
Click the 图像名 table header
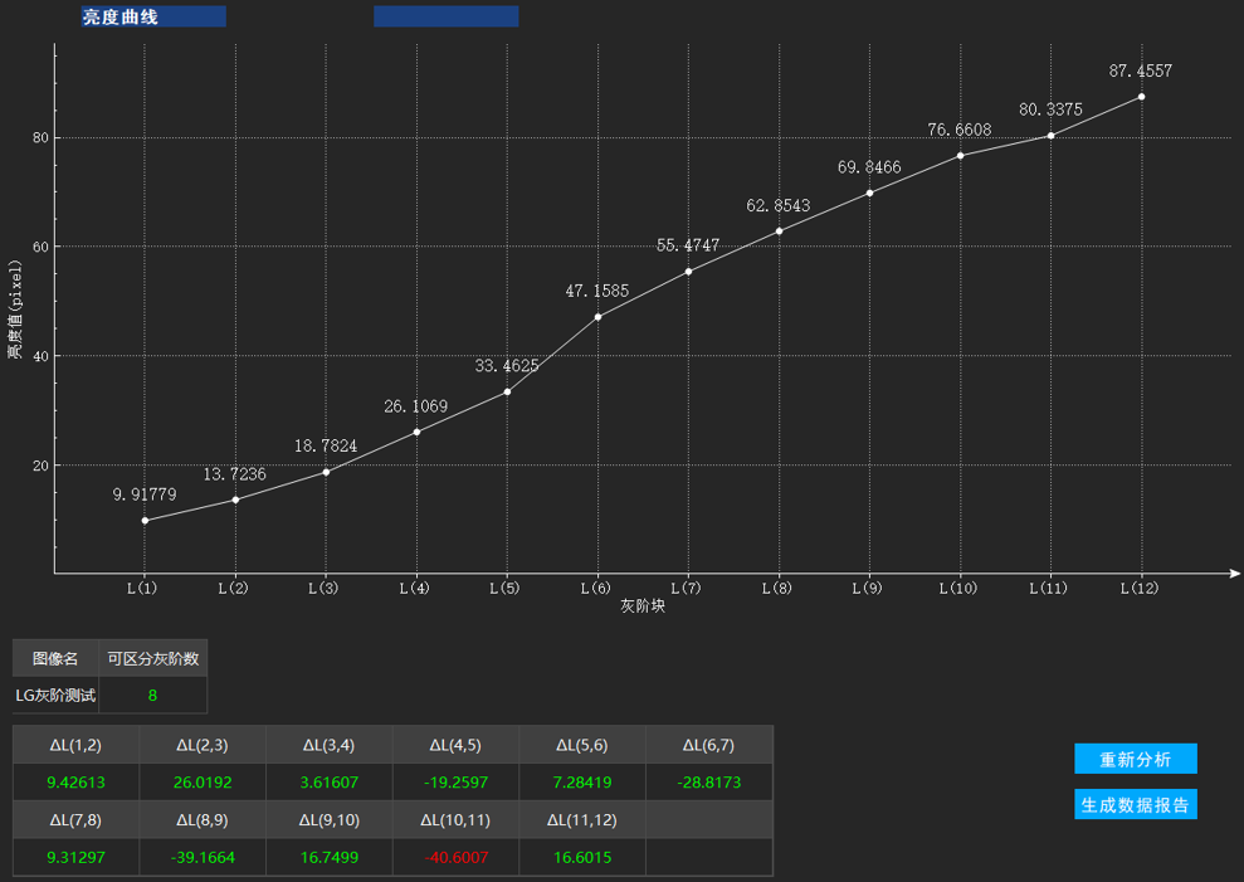pyautogui.click(x=56, y=658)
